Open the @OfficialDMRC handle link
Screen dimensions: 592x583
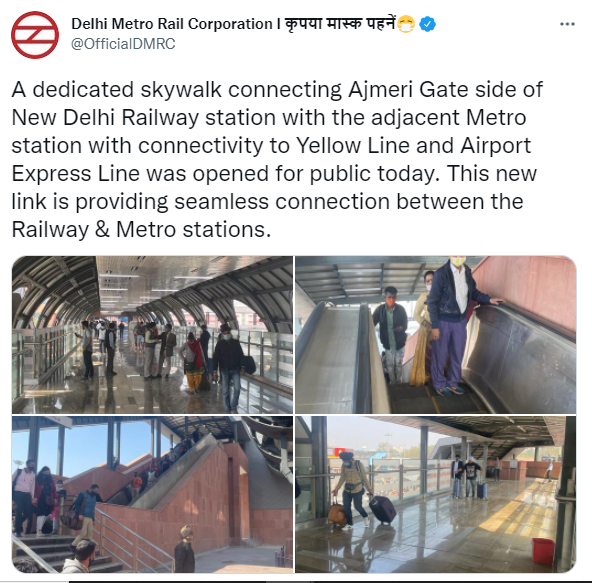coord(123,44)
